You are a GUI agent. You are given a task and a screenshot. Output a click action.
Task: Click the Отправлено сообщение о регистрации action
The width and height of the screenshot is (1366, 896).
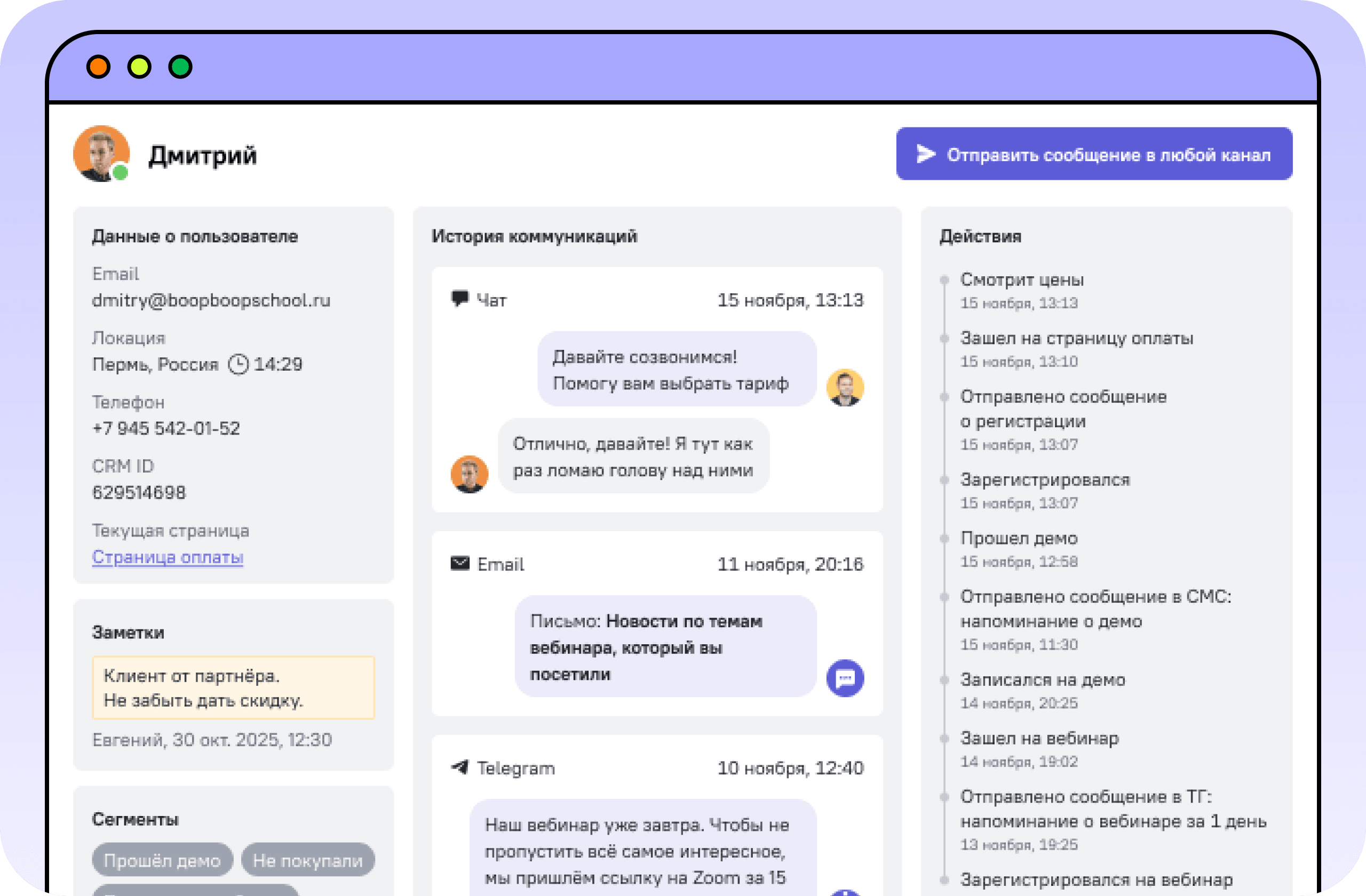(x=1063, y=420)
